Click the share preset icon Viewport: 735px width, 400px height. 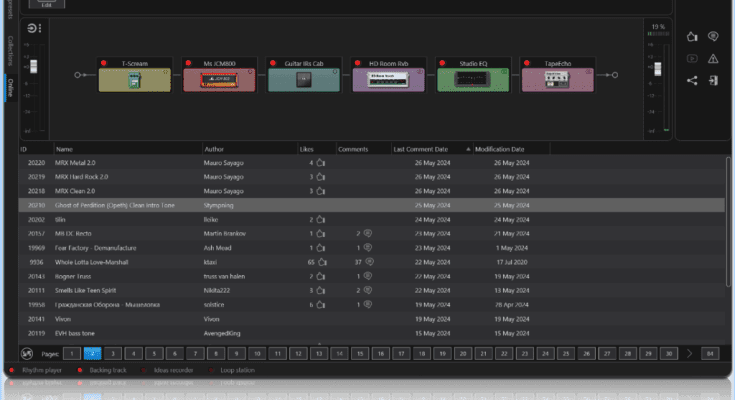coord(692,81)
